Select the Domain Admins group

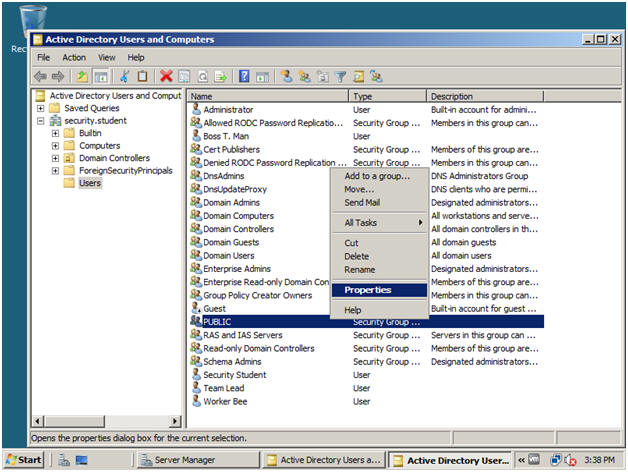231,202
